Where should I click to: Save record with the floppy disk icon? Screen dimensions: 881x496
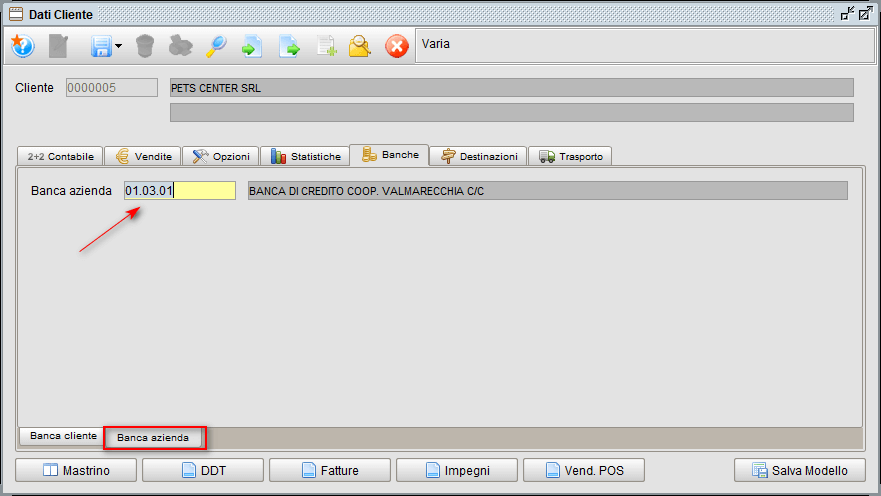pos(102,47)
